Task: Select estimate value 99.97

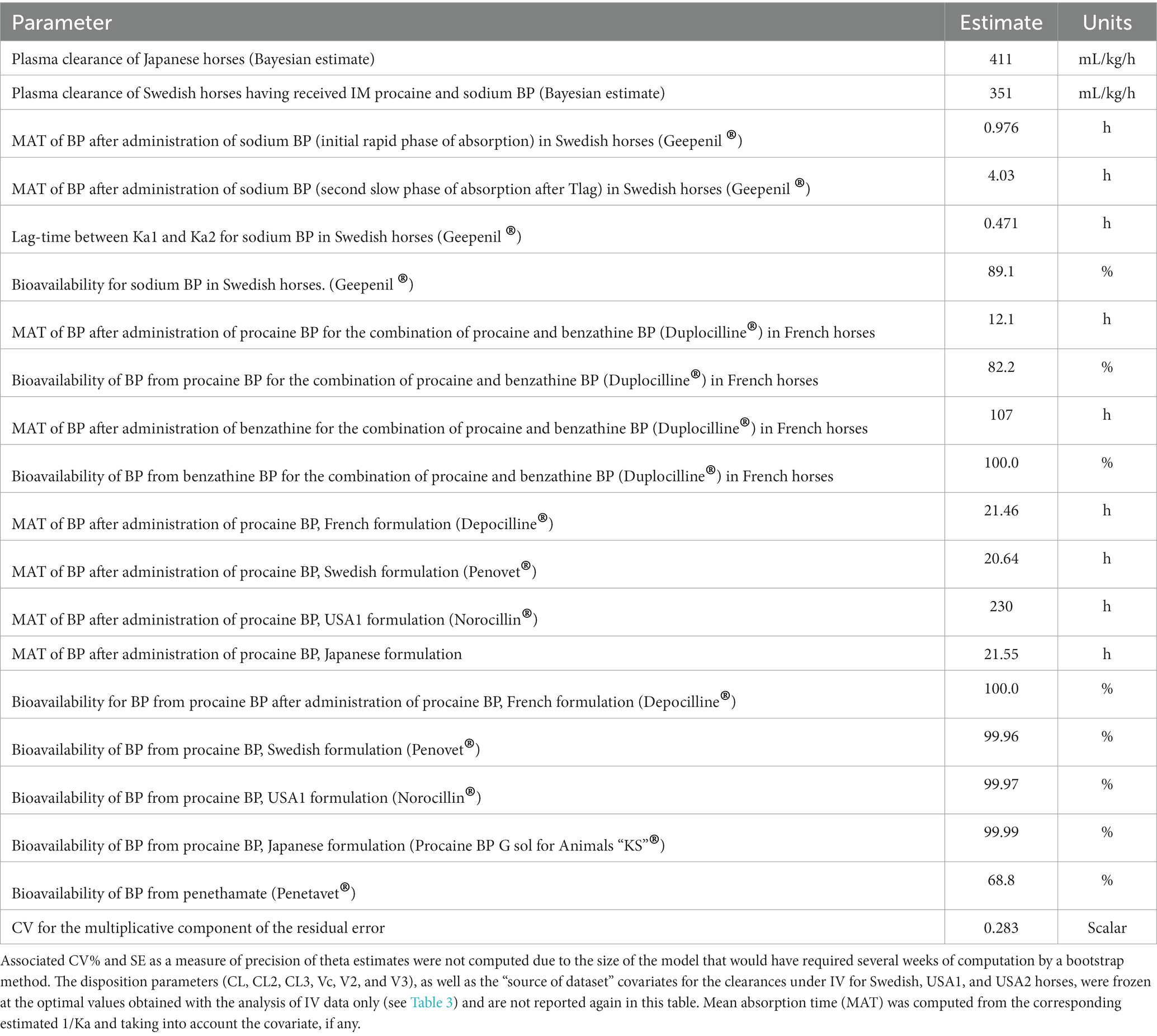Action: click(1001, 784)
